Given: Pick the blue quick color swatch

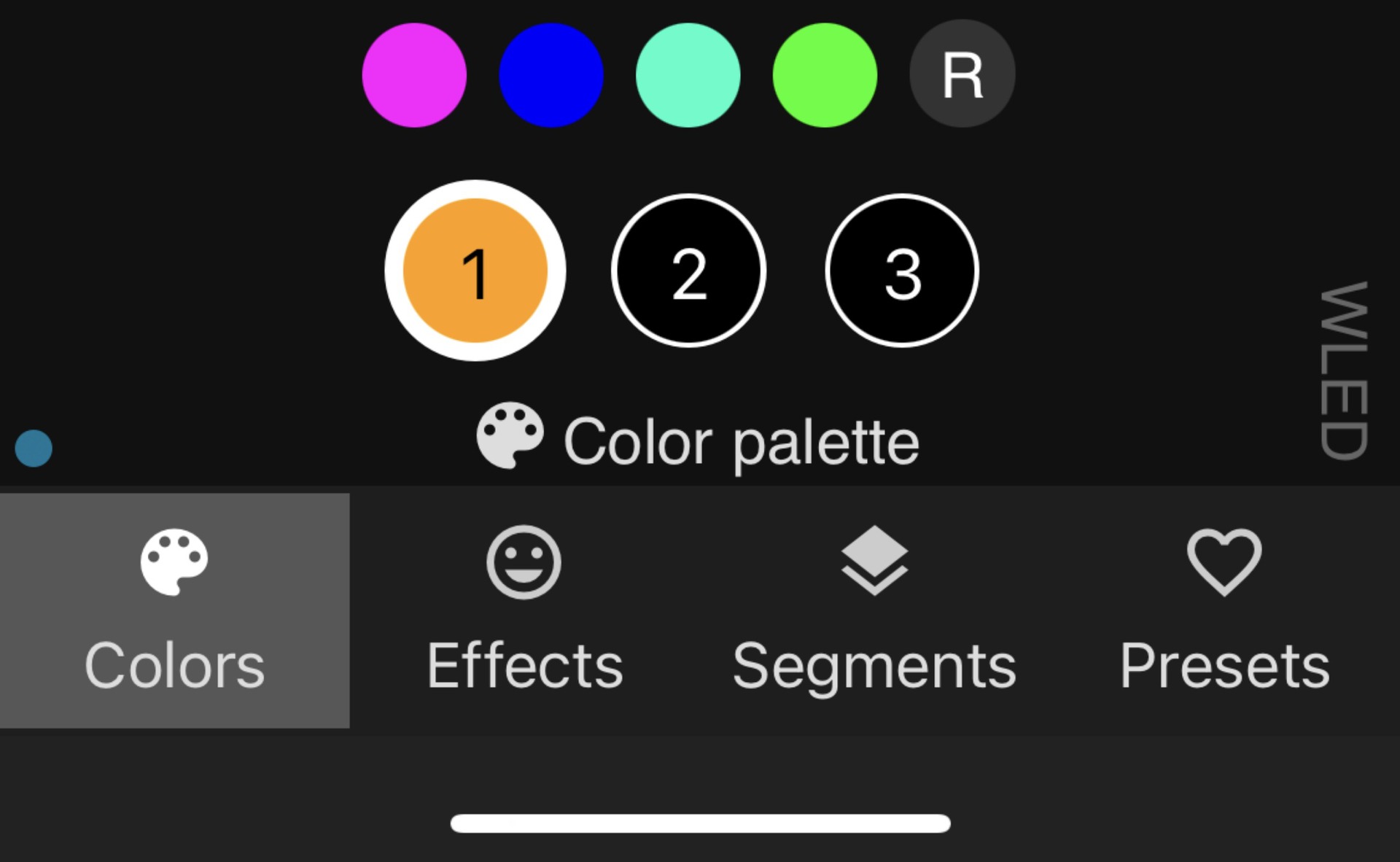Looking at the screenshot, I should [x=551, y=75].
